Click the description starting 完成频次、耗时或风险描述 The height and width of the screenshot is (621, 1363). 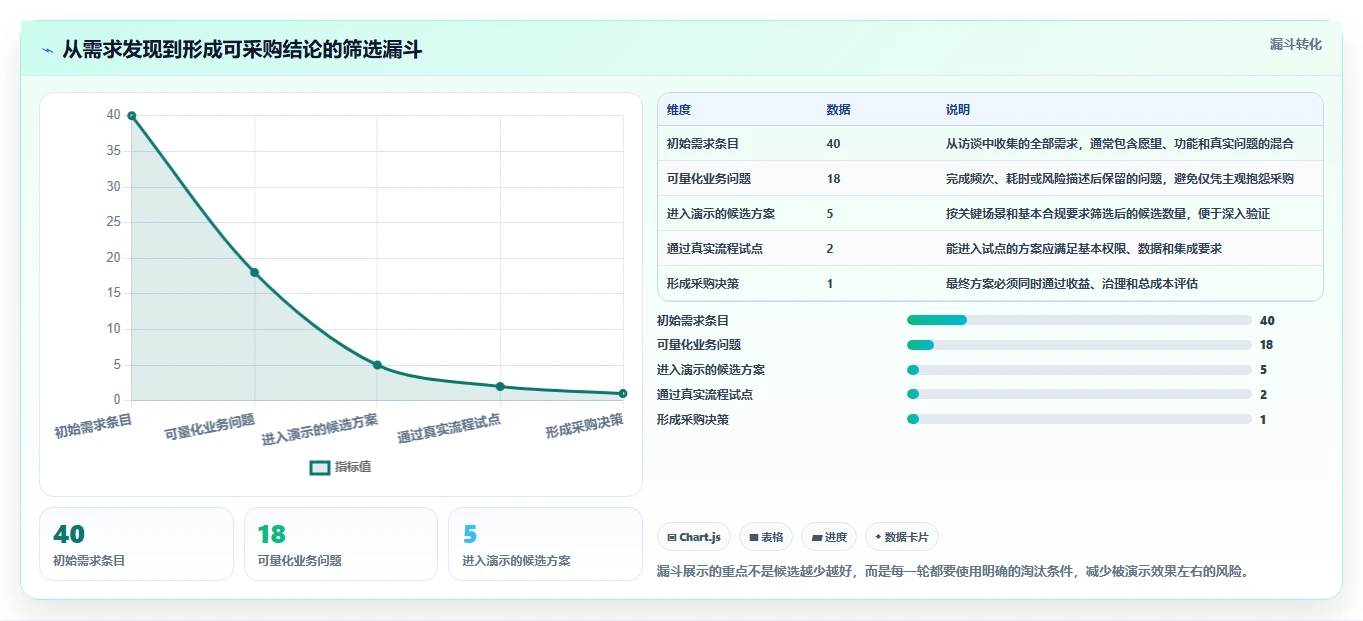[x=1120, y=179]
